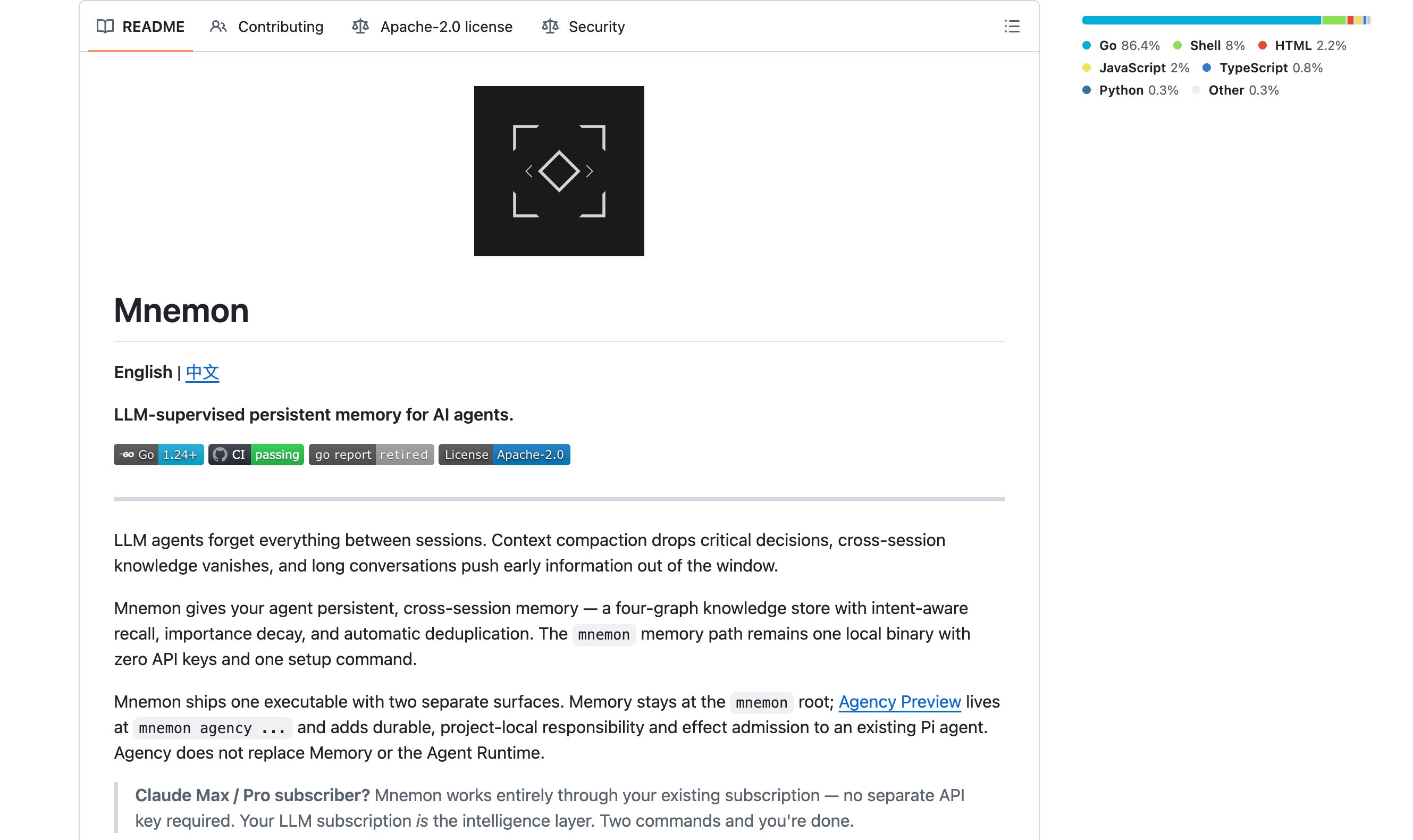Switch to the README tab
Screen dimensions: 1413x840
coord(140,27)
